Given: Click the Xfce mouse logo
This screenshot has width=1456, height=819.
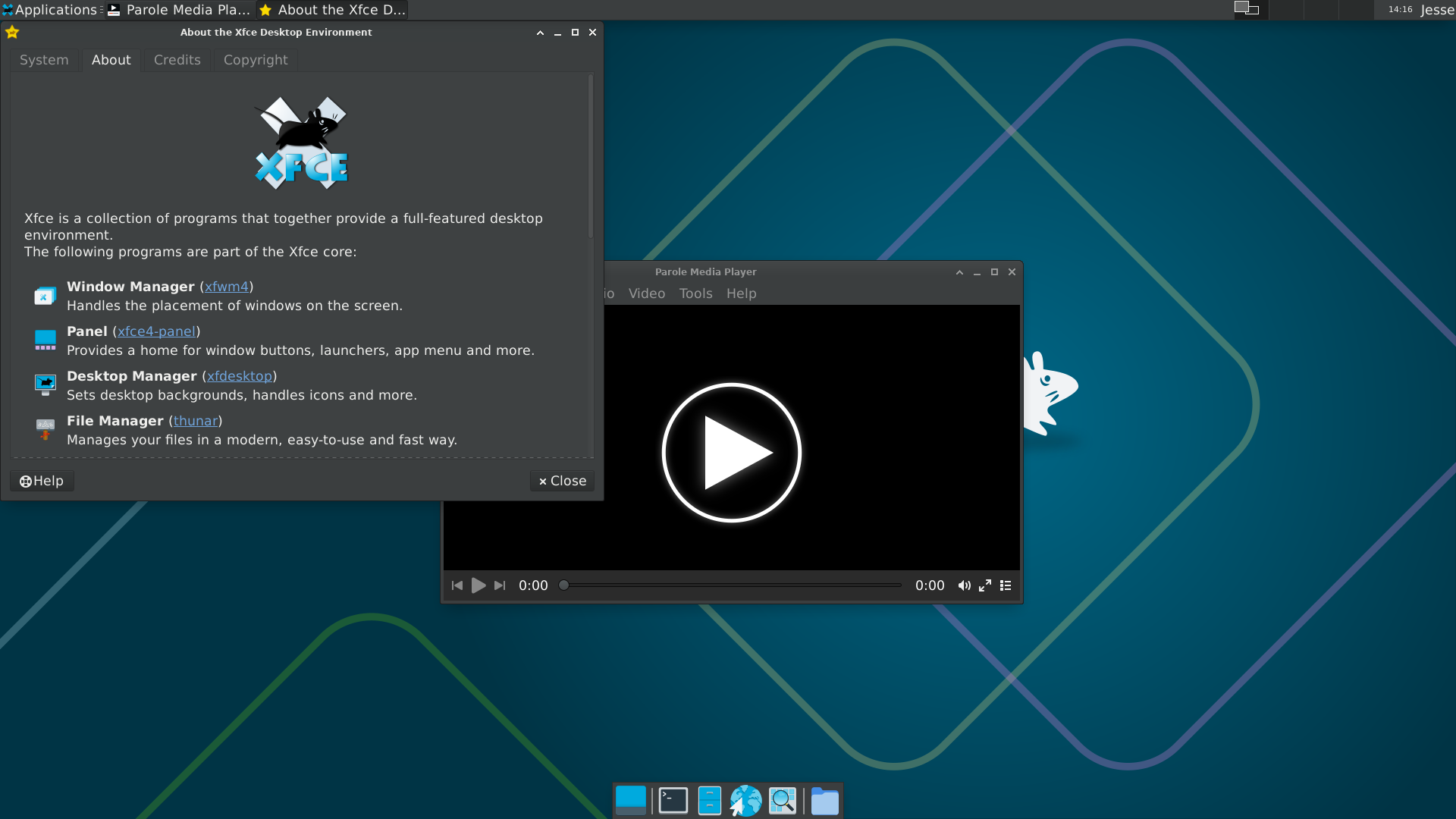Looking at the screenshot, I should (301, 143).
